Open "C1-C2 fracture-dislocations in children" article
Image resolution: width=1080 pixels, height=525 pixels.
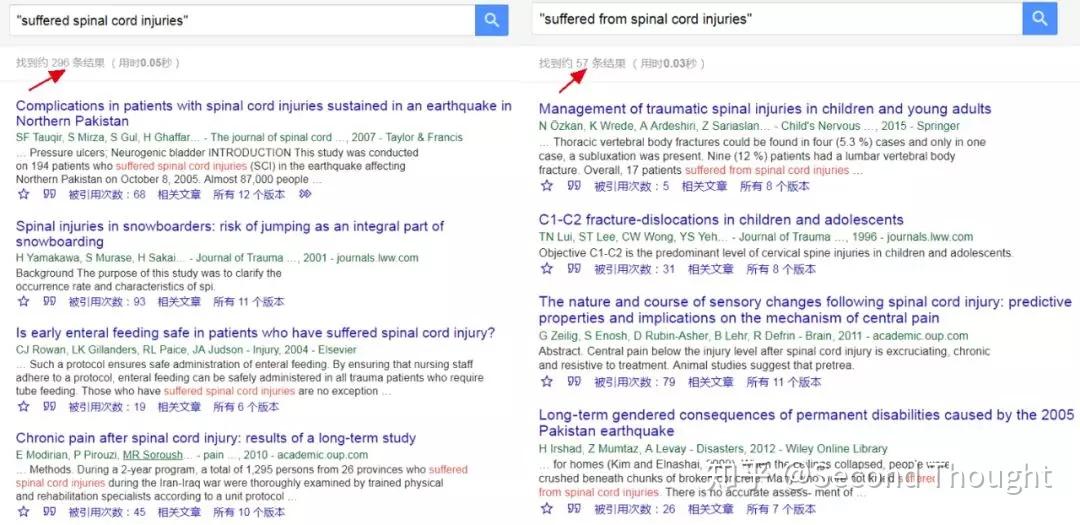pos(721,220)
